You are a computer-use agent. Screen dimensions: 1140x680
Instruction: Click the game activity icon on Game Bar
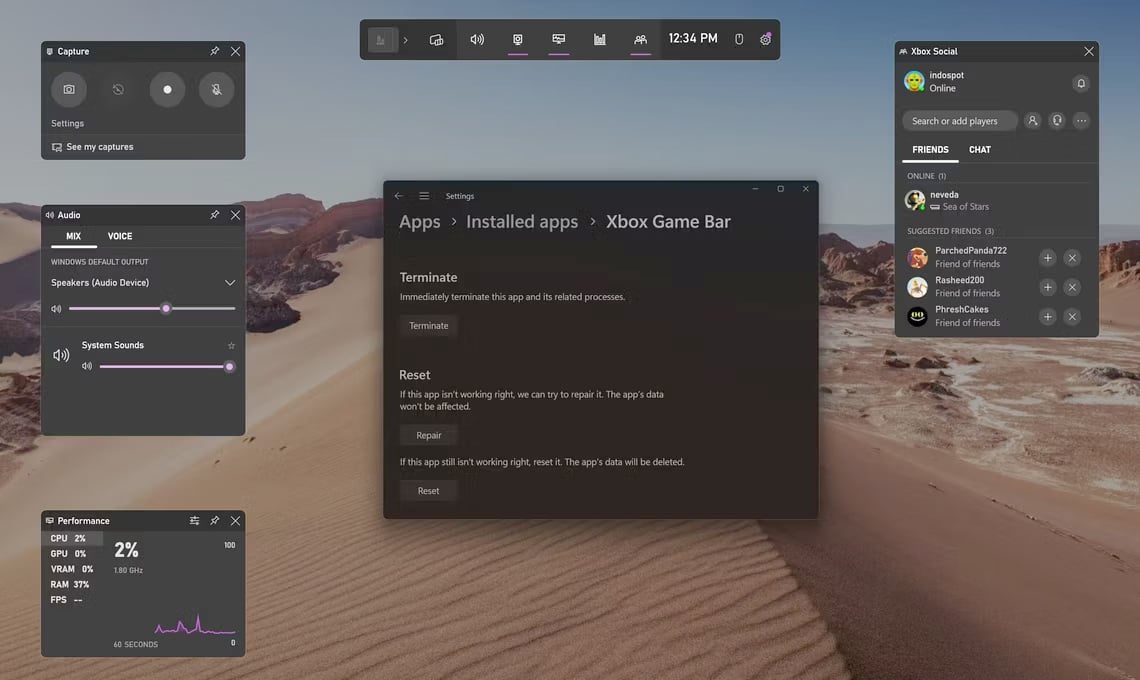[x=381, y=40]
